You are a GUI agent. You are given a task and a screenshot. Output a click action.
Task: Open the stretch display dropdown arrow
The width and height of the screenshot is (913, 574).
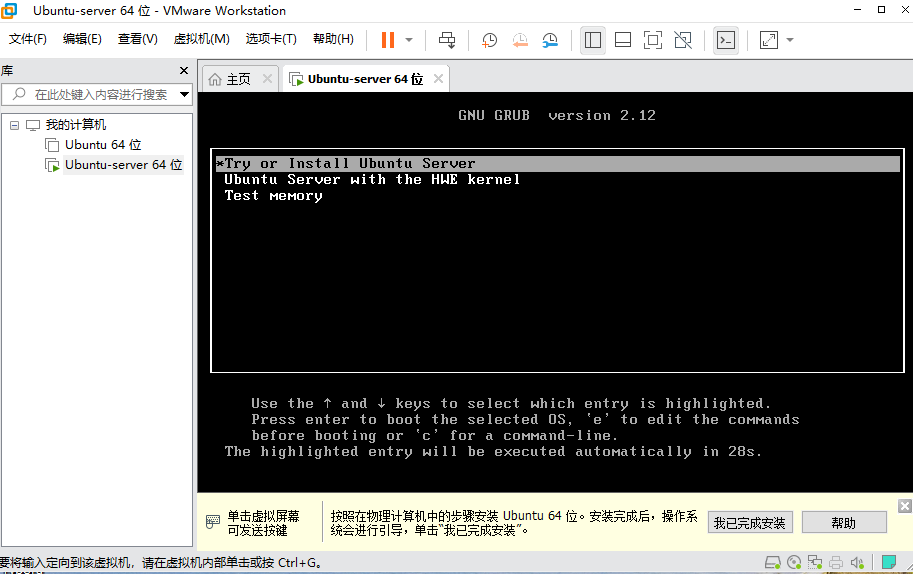[x=790, y=40]
